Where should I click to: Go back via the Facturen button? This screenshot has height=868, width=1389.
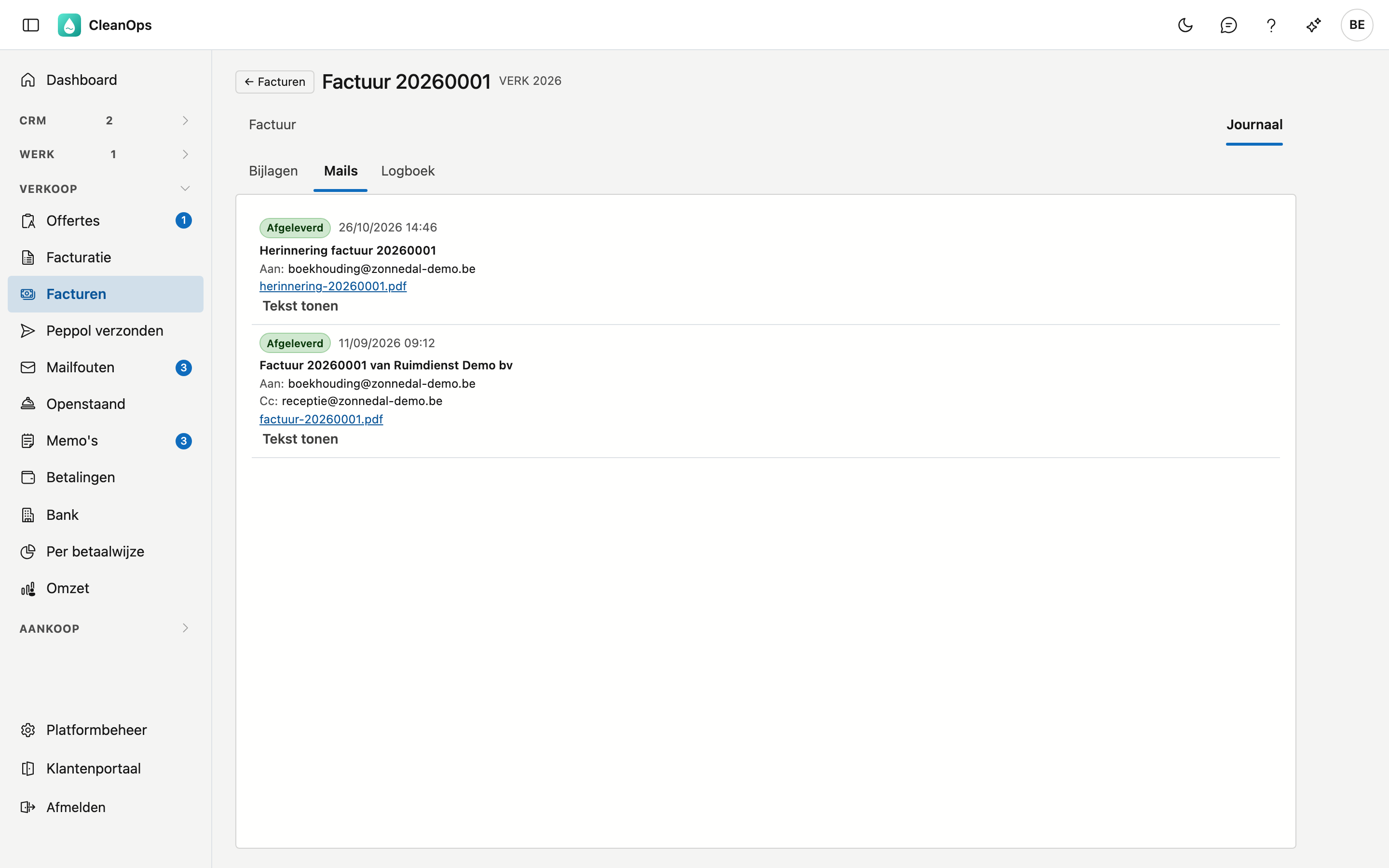pyautogui.click(x=274, y=82)
